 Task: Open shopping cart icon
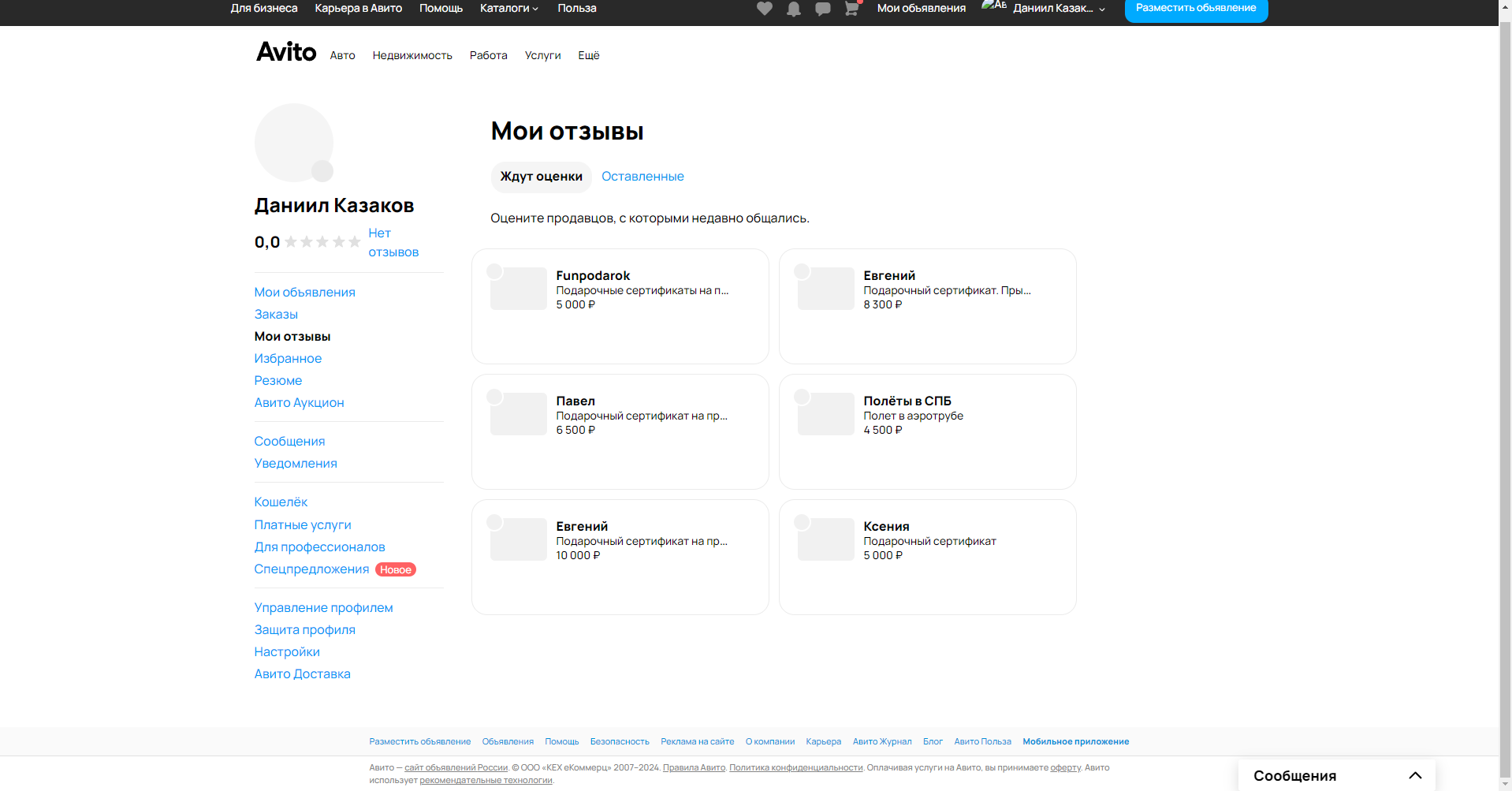tap(851, 9)
